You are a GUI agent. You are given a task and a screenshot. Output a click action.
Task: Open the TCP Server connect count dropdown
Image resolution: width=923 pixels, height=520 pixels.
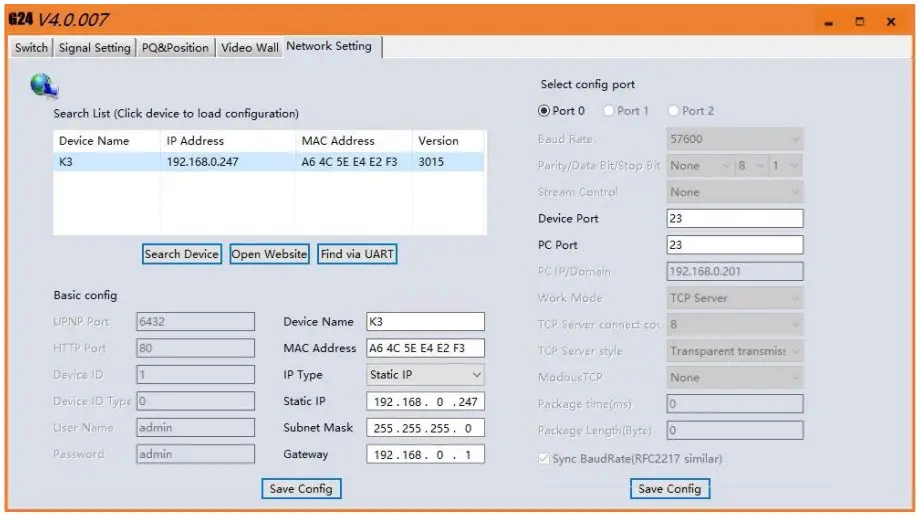pyautogui.click(x=735, y=325)
